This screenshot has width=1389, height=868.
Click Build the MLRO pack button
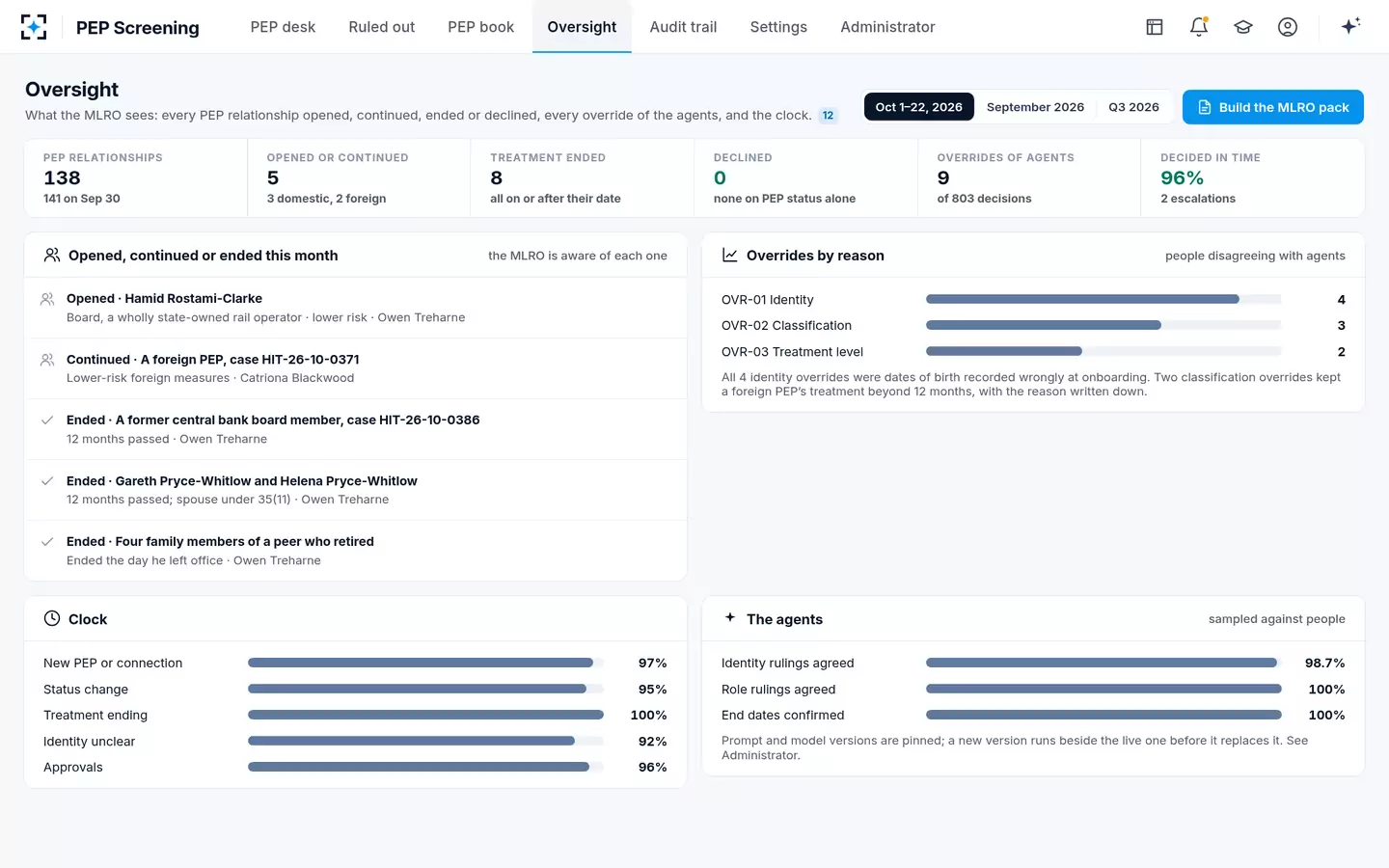click(1273, 107)
